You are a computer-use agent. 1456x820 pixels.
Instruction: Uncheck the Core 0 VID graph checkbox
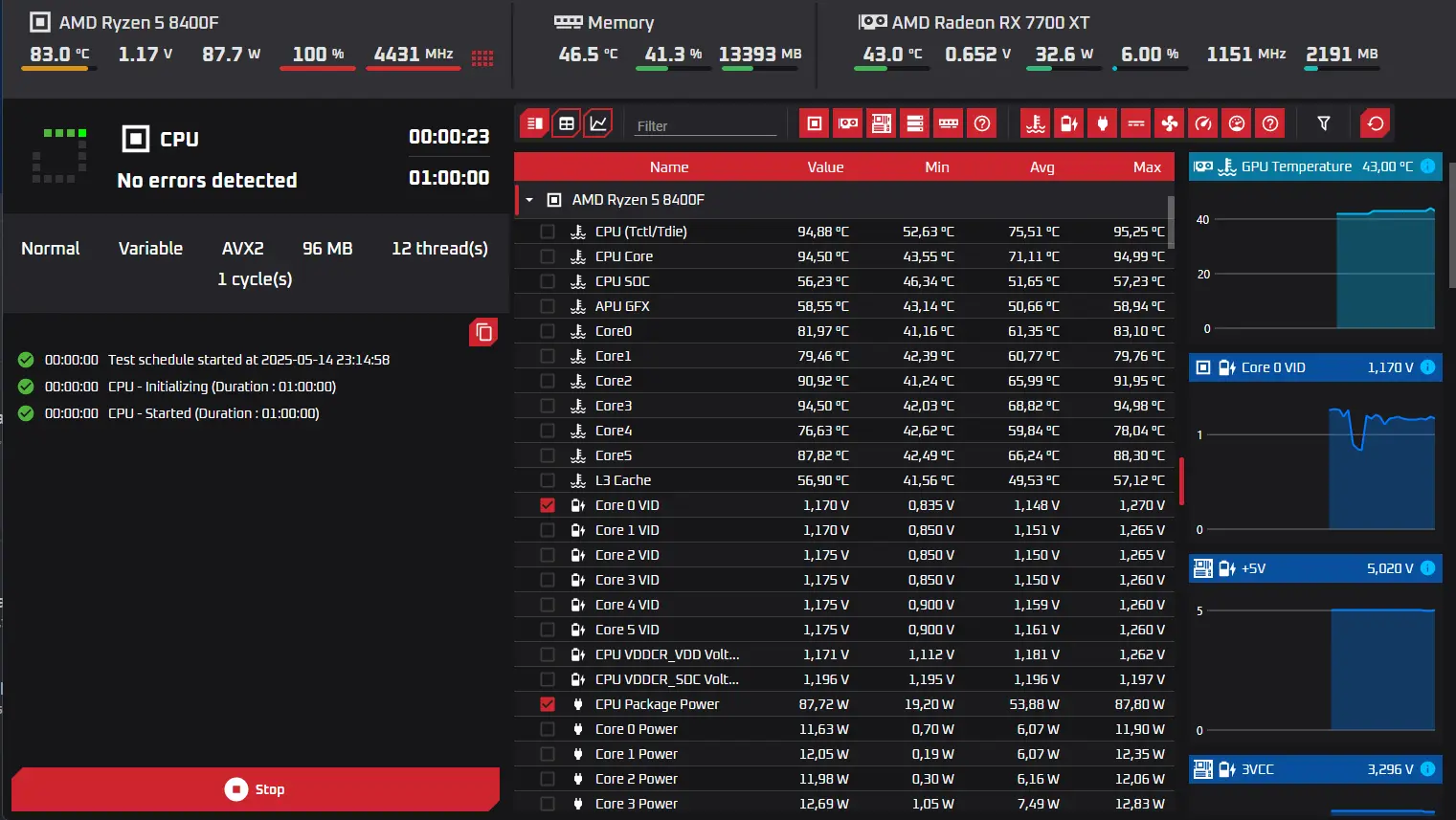pos(548,505)
